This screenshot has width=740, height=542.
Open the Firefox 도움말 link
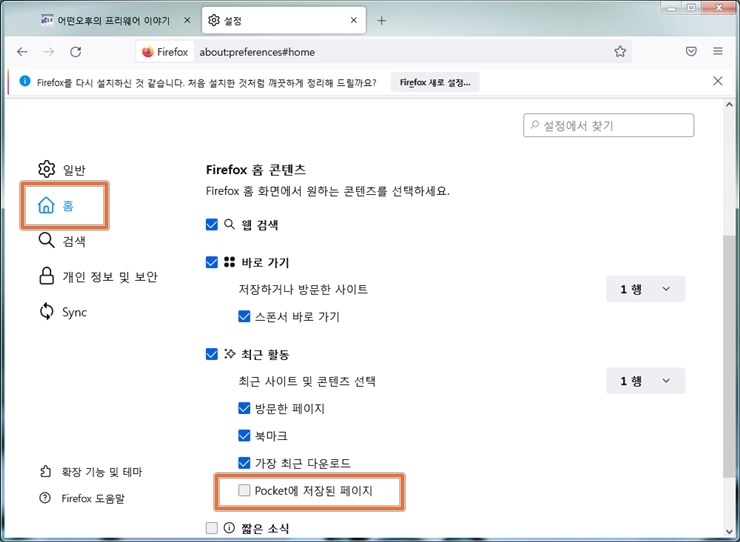coord(82,498)
